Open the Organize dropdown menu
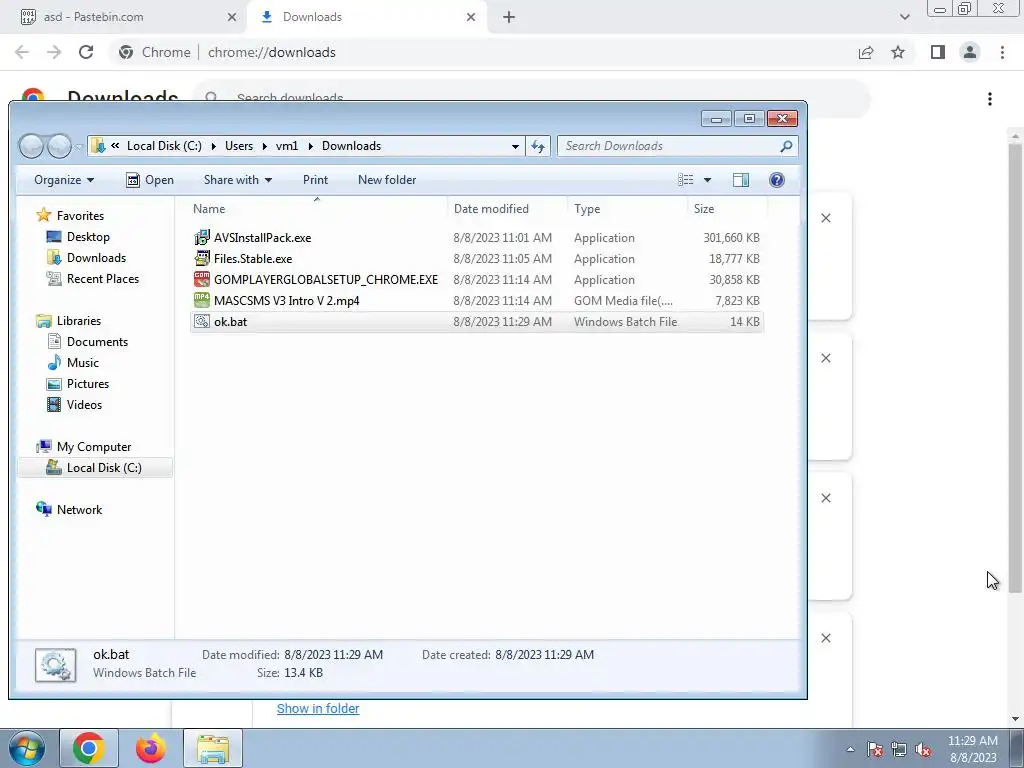 pyautogui.click(x=64, y=180)
